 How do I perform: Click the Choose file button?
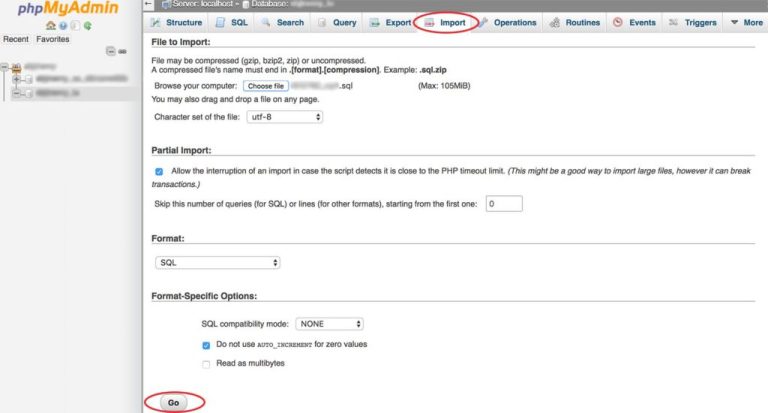tap(265, 87)
